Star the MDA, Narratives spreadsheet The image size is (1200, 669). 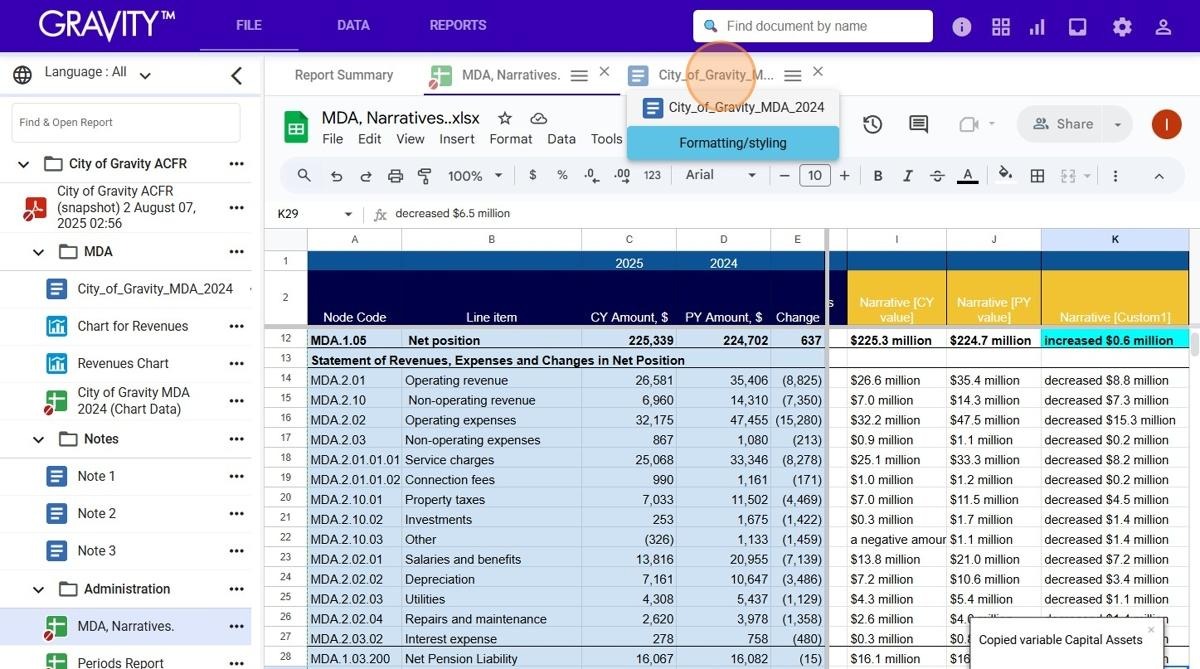pos(505,118)
